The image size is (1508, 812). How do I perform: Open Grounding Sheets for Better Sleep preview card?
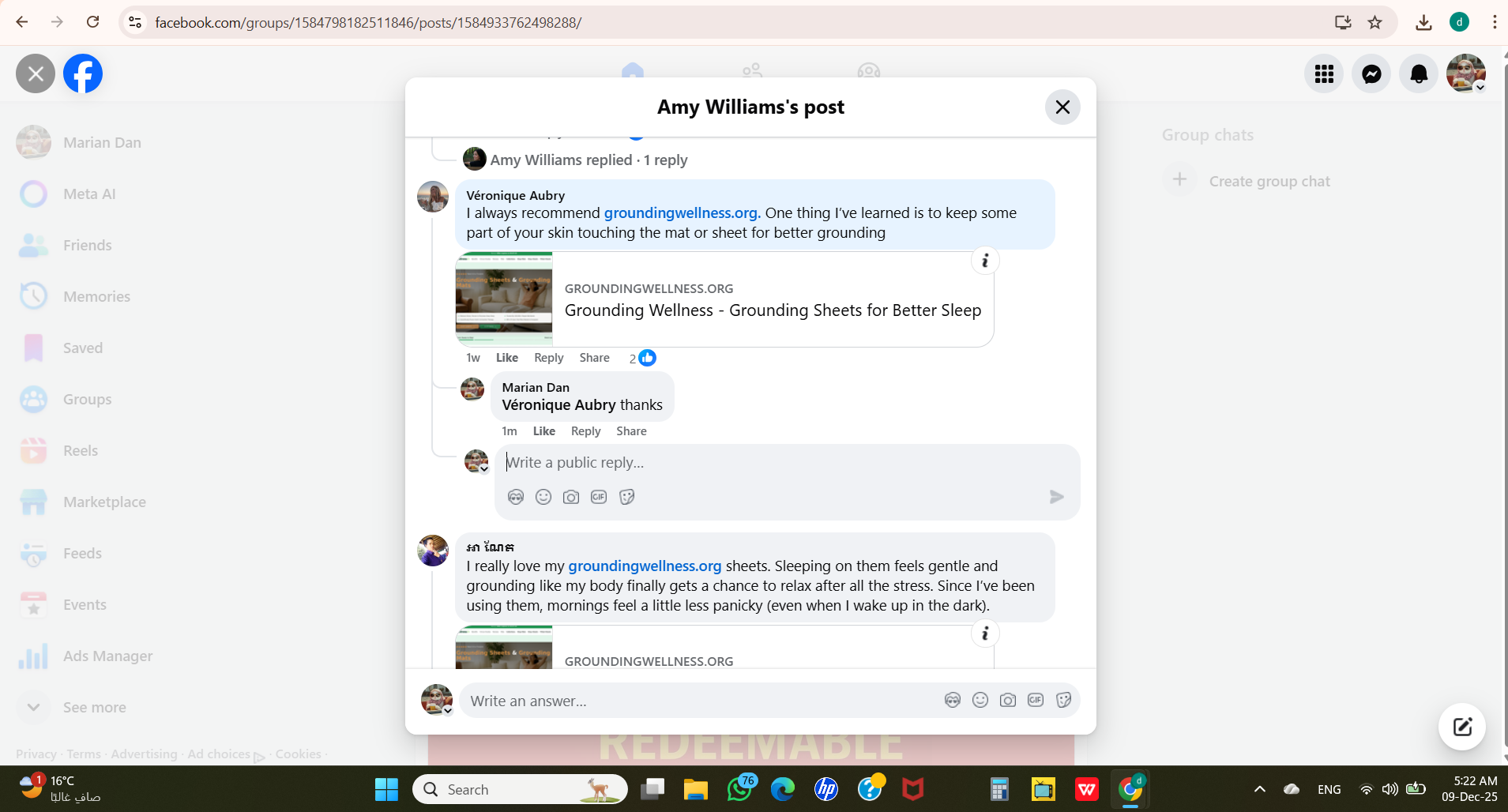click(724, 299)
